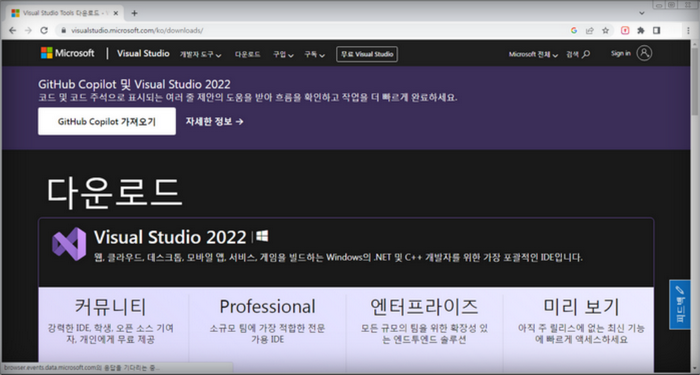Viewport: 700px width, 375px height.
Task: Open the 자세한 정보 link
Action: (x=214, y=121)
